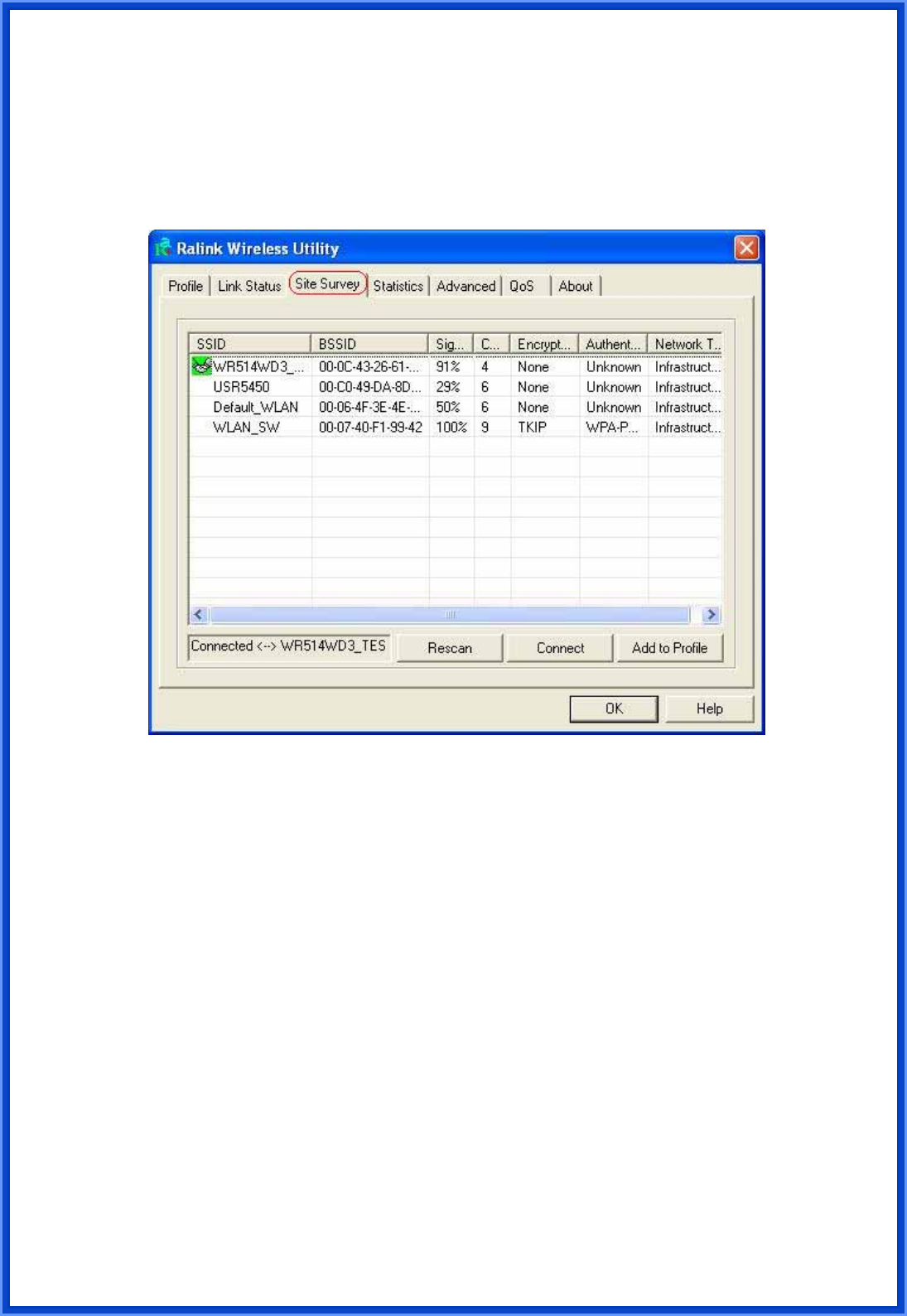The image size is (907, 1316).
Task: Click the Rescan button
Action: 450,648
